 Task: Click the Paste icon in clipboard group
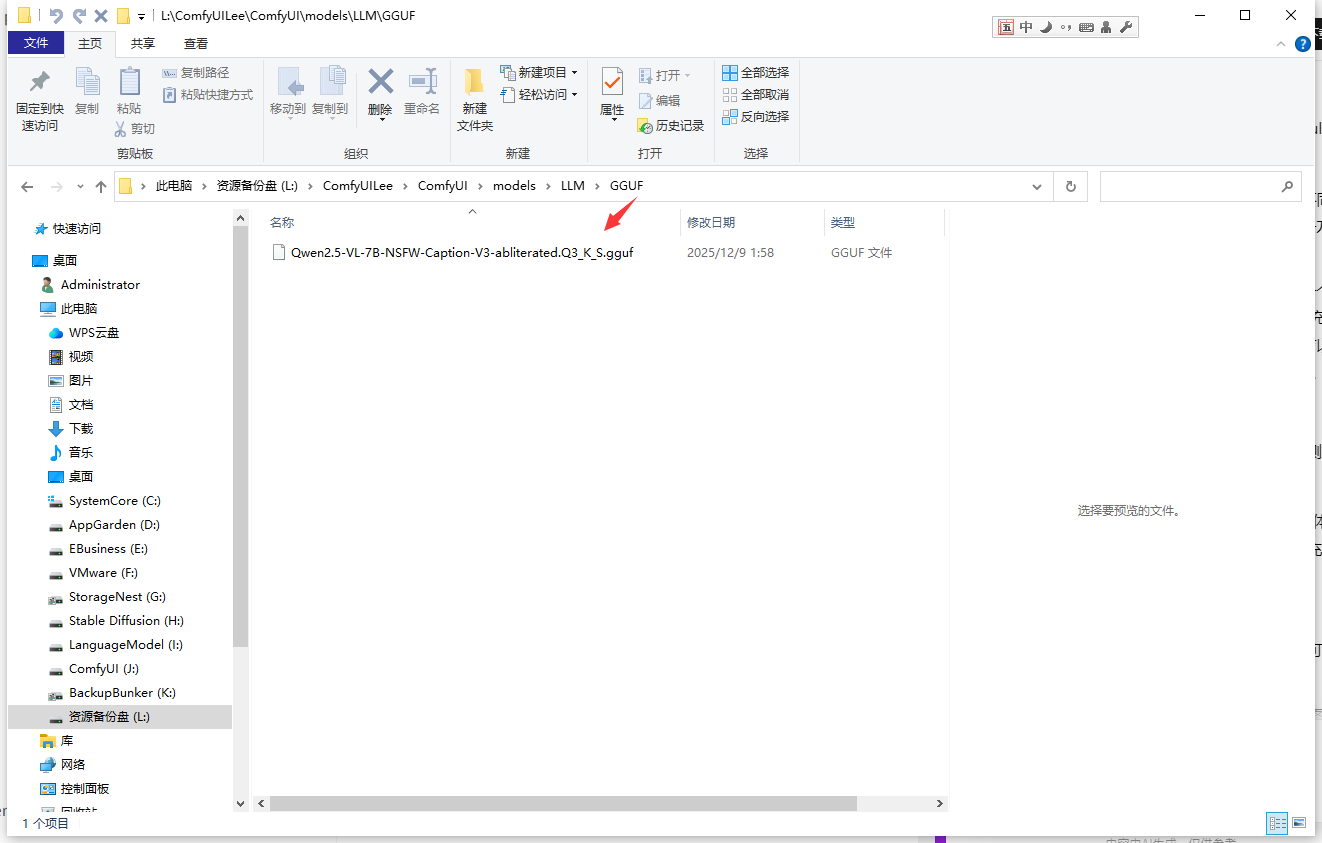tap(129, 90)
